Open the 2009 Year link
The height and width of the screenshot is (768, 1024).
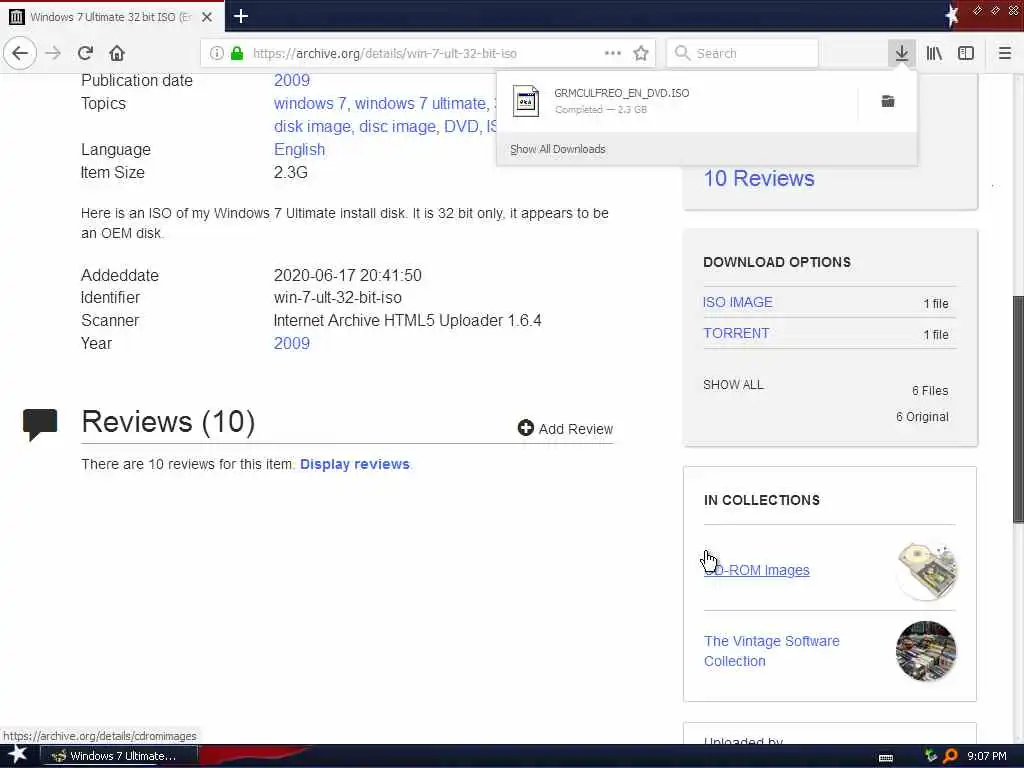click(x=291, y=344)
